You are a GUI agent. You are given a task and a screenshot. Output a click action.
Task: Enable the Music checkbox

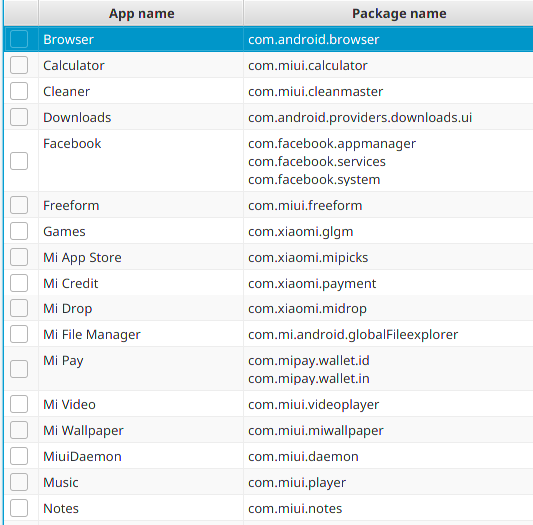click(19, 482)
